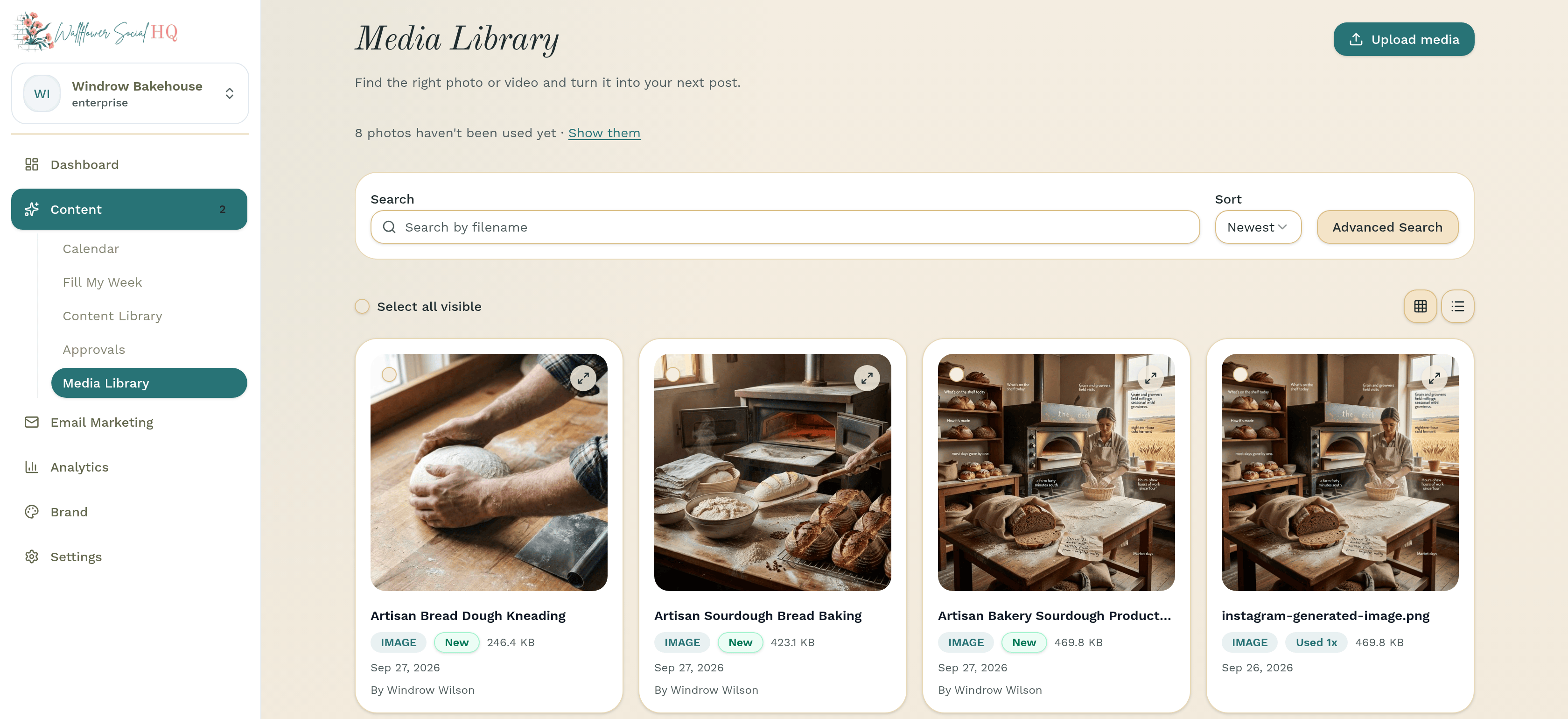1568x719 pixels.
Task: Switch to grid view layout
Action: (x=1420, y=306)
